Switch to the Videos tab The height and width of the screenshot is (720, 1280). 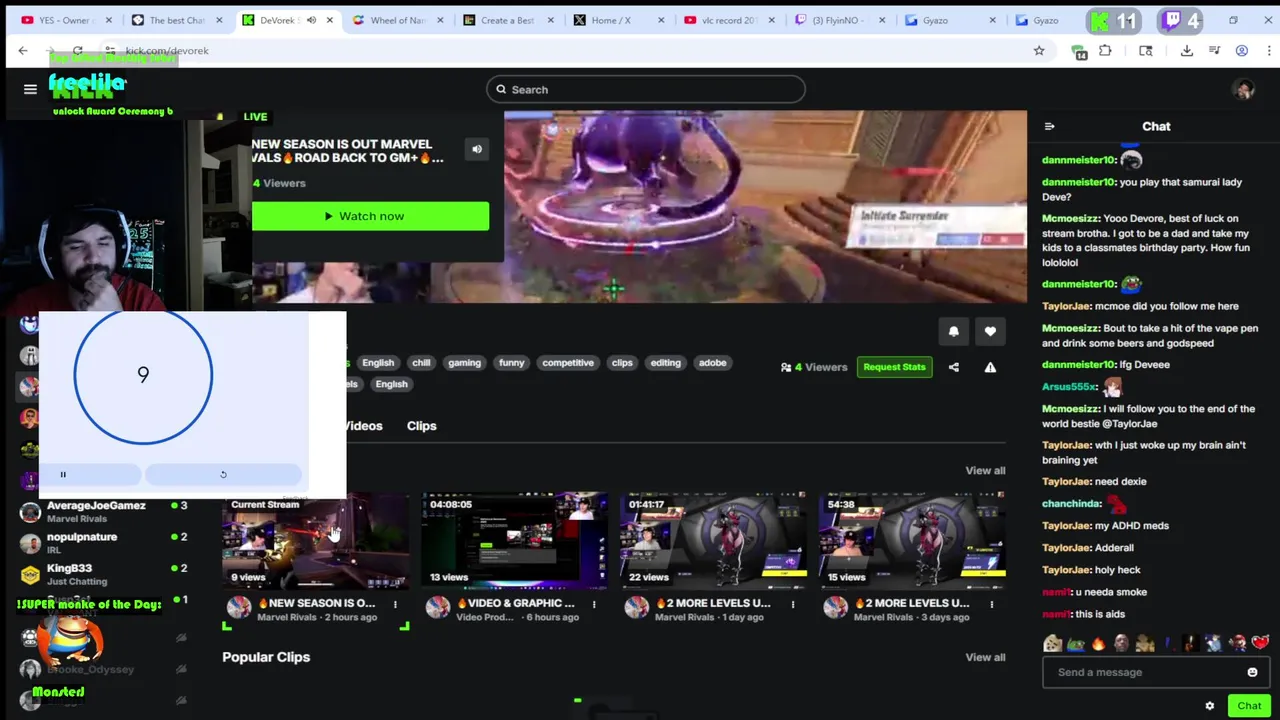[363, 426]
